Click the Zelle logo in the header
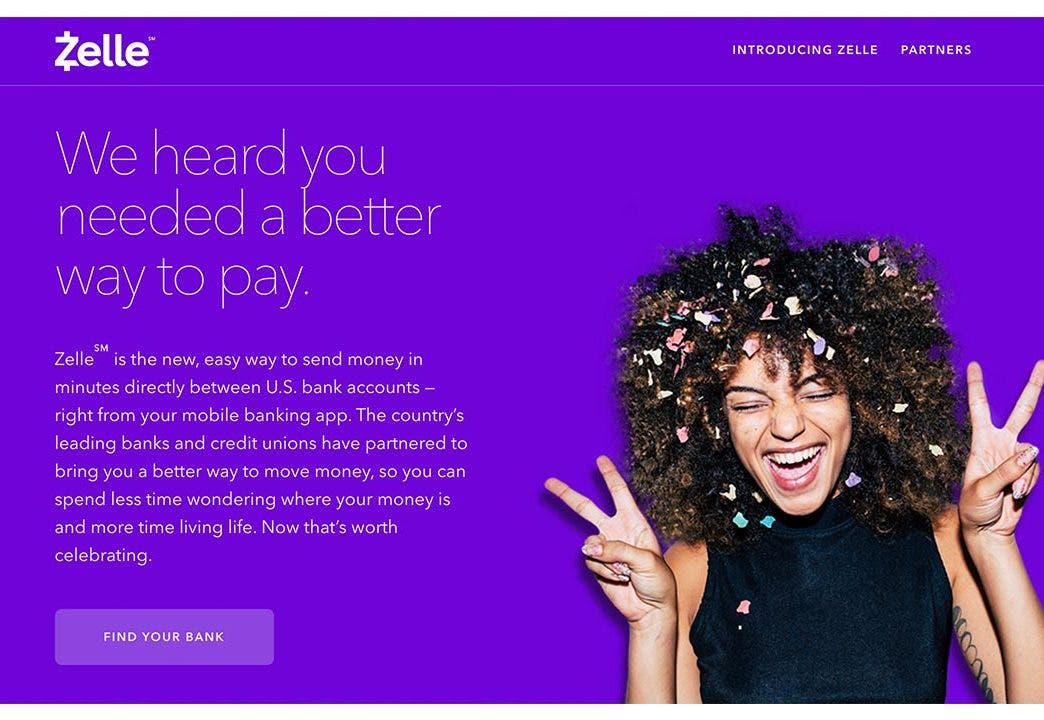 click(x=105, y=51)
